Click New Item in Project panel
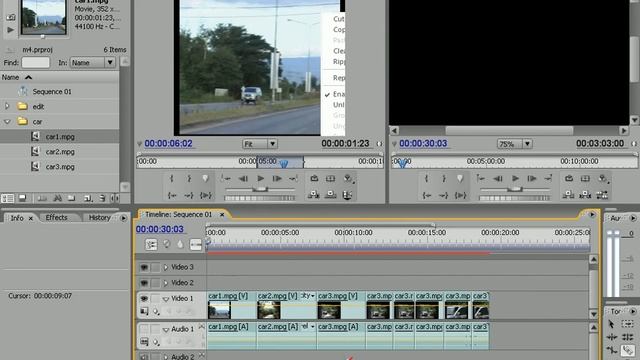640x360 pixels. pos(88,198)
